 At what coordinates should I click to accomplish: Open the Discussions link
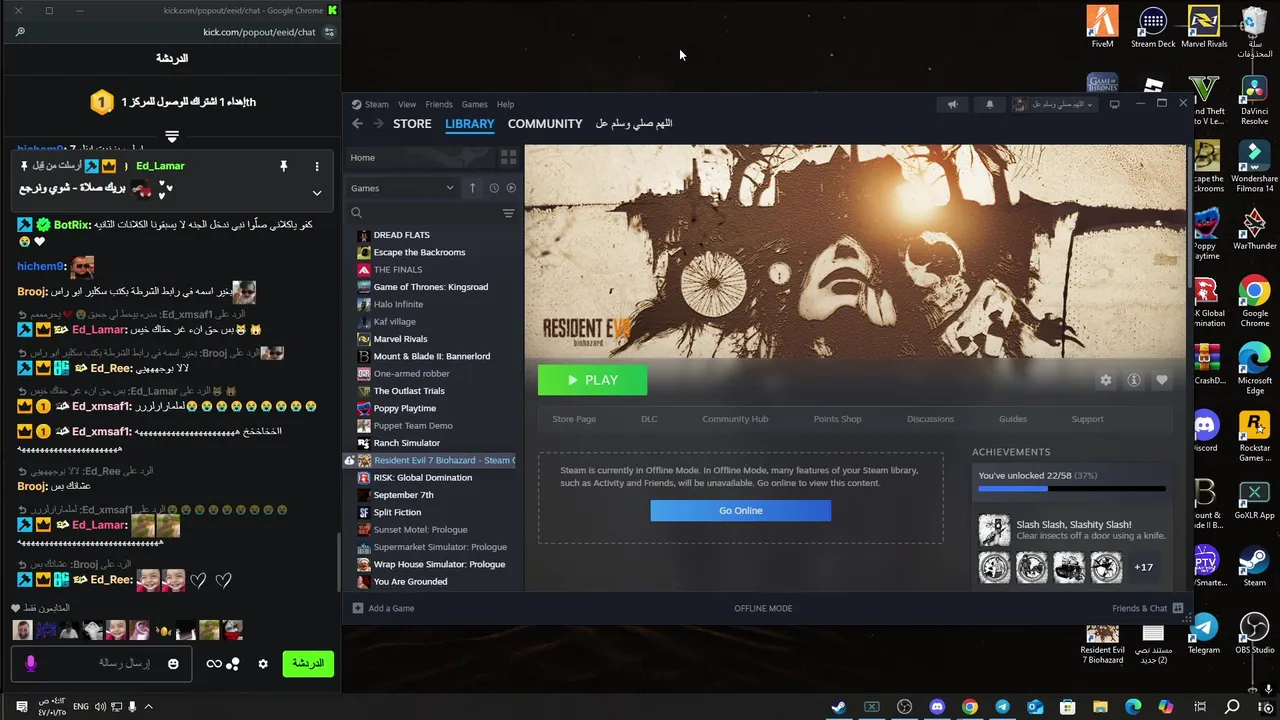coord(930,419)
